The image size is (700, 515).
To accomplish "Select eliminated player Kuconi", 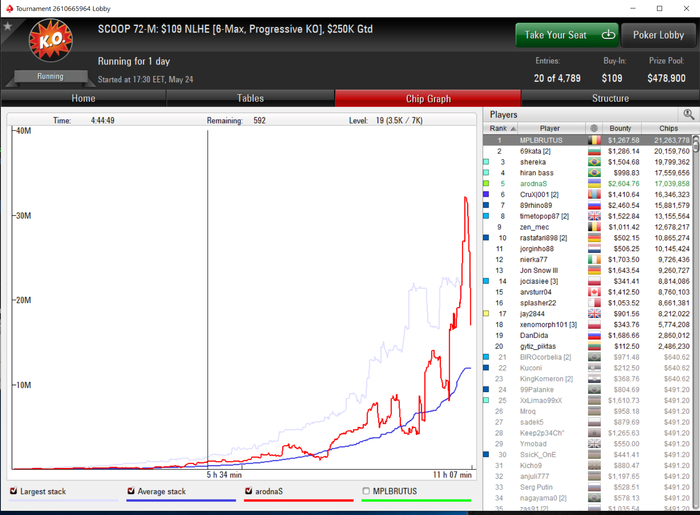I will pyautogui.click(x=588, y=368).
